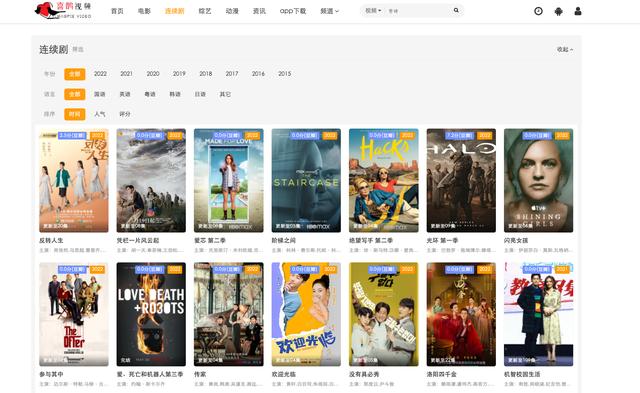This screenshot has width=640, height=393.
Task: Click the 绝望写手 第二季 title link
Action: (x=371, y=240)
